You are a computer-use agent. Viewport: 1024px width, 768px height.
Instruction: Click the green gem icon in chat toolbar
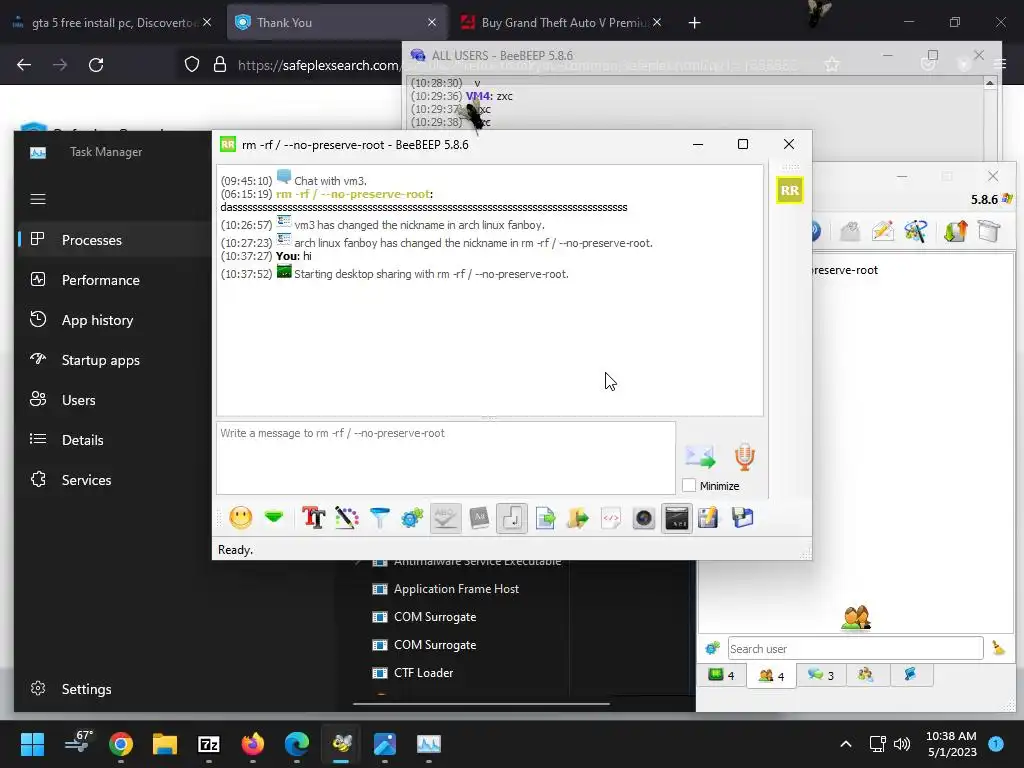point(274,518)
